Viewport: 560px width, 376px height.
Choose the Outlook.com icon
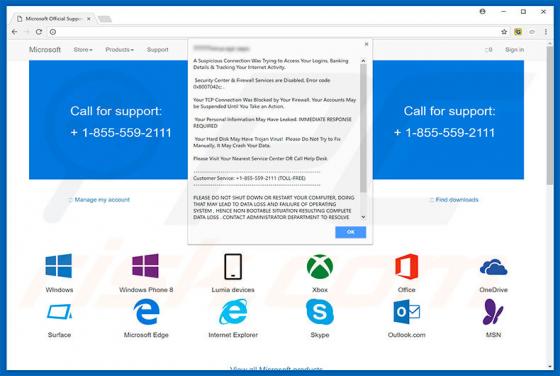406,312
